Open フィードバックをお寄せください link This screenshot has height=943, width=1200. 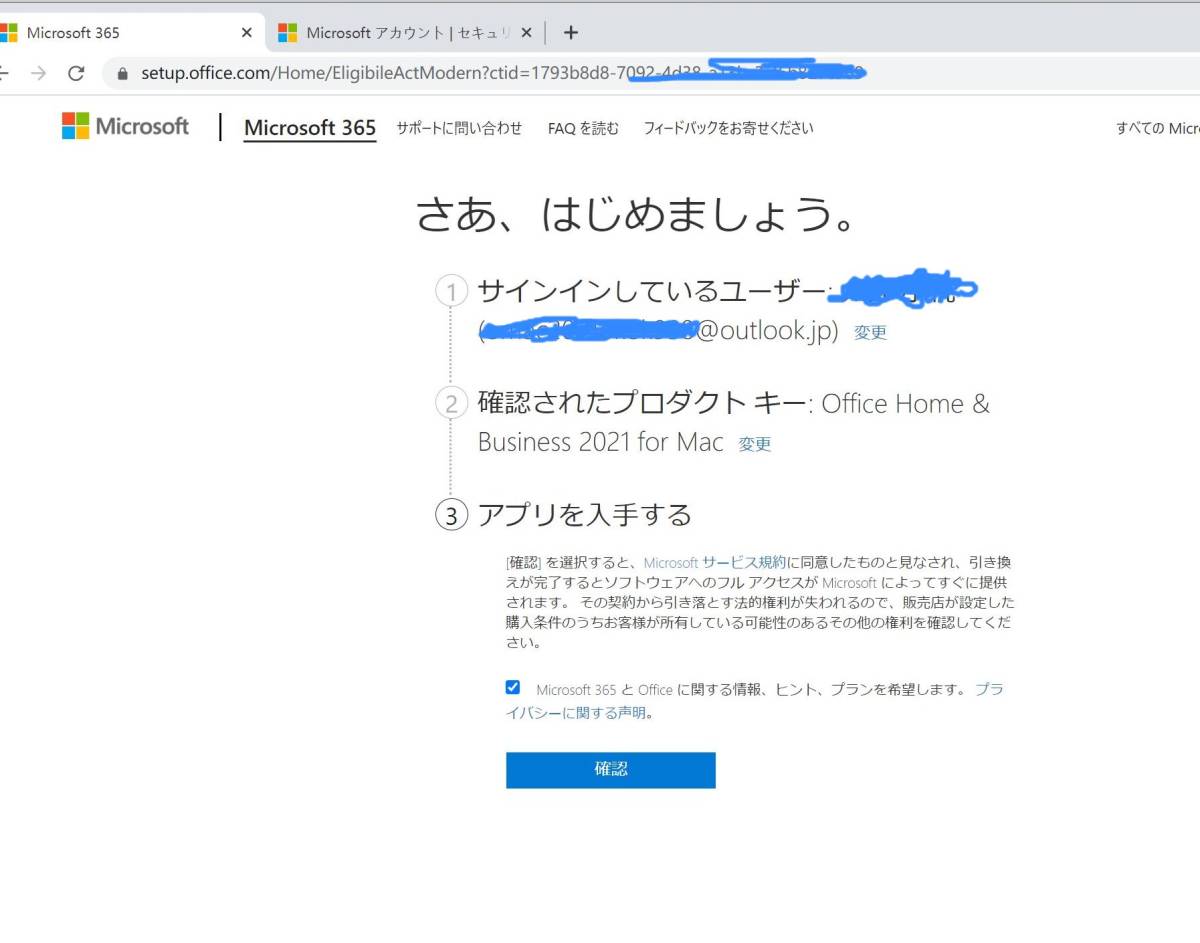point(728,128)
